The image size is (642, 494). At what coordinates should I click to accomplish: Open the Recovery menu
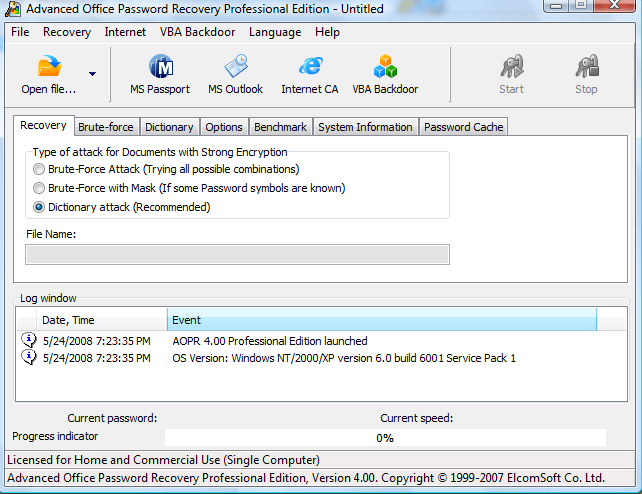pos(67,32)
